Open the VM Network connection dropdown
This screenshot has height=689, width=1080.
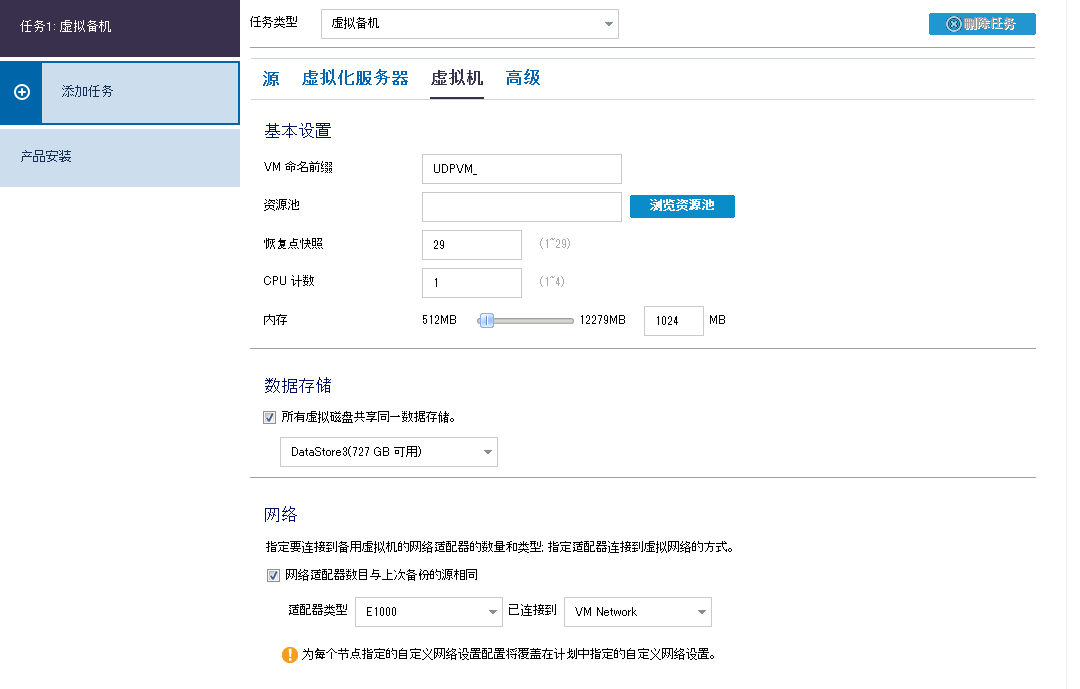[637, 612]
